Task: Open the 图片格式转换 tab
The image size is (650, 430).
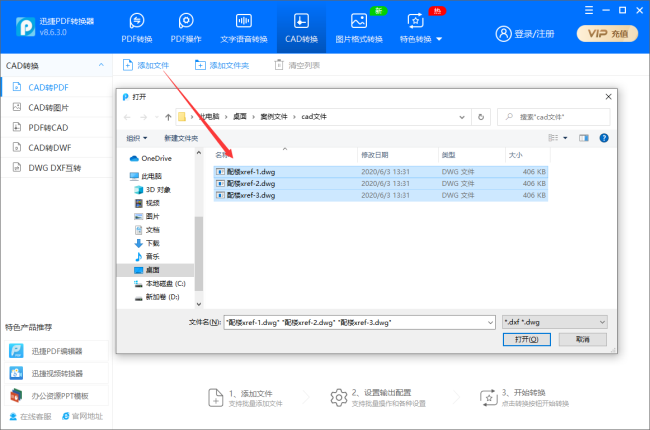Action: 359,28
